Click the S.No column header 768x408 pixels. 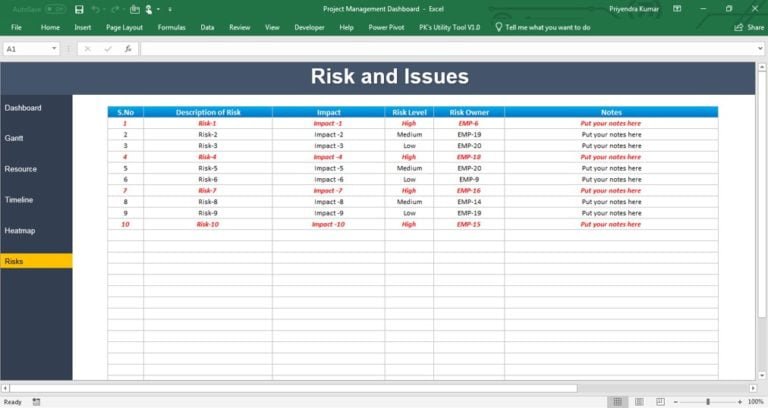coord(125,112)
